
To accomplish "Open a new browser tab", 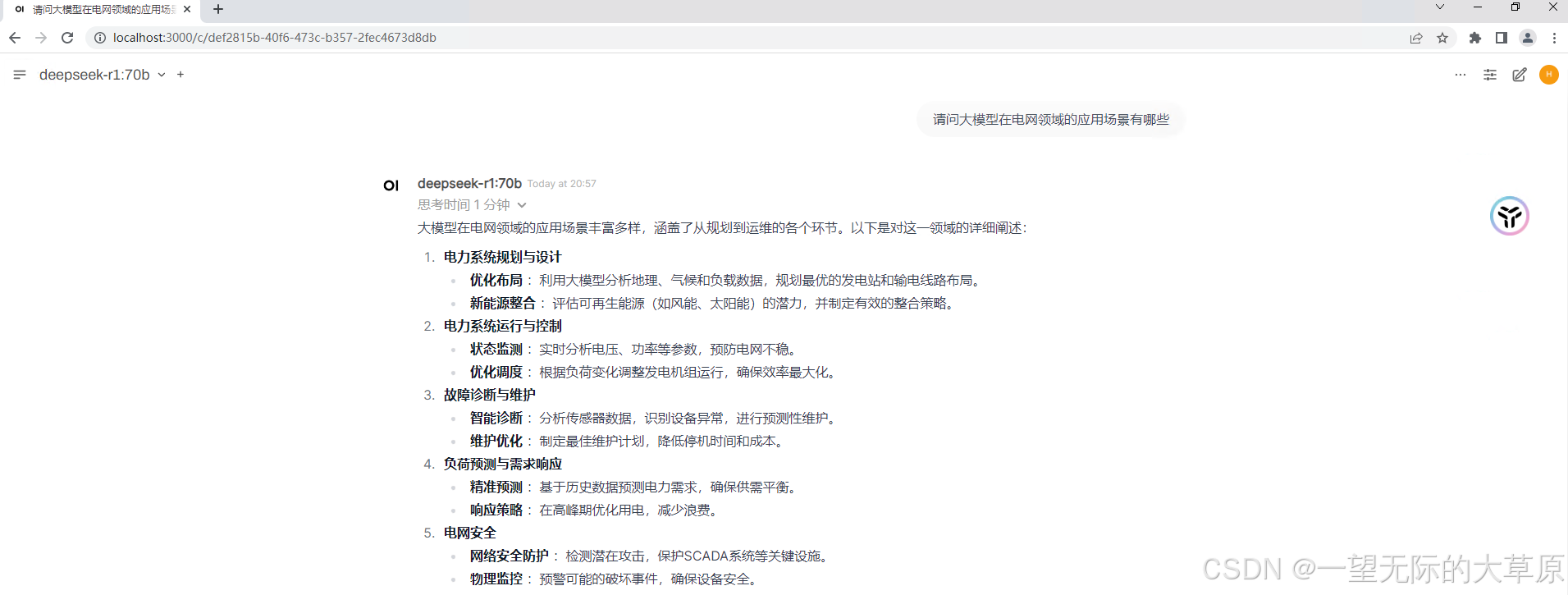I will (218, 10).
